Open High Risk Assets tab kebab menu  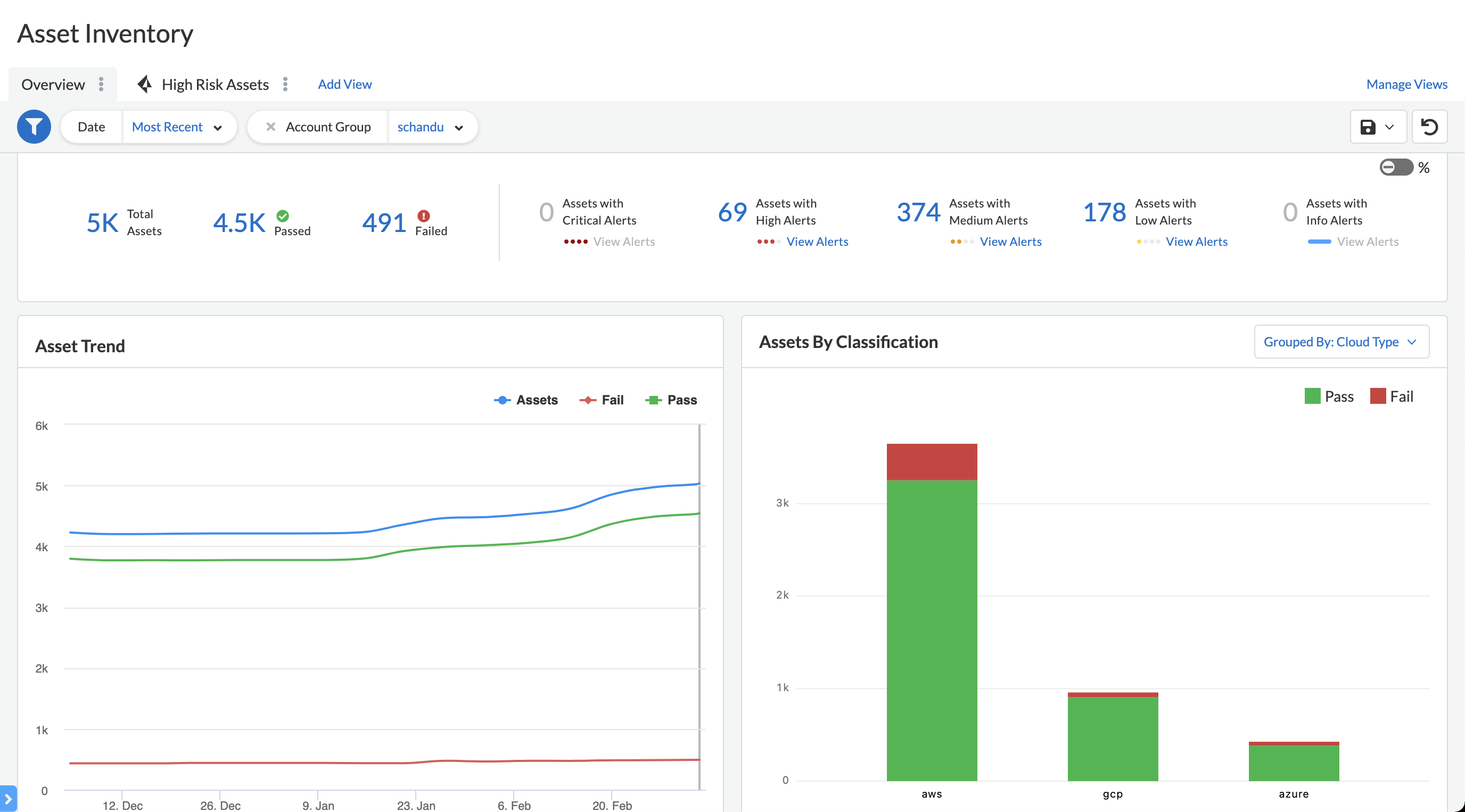click(x=285, y=84)
